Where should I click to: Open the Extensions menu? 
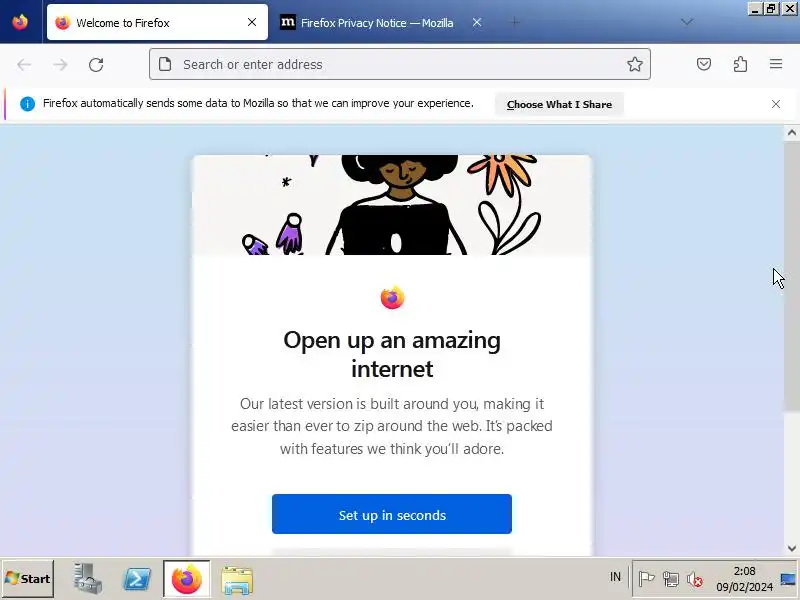(x=740, y=64)
